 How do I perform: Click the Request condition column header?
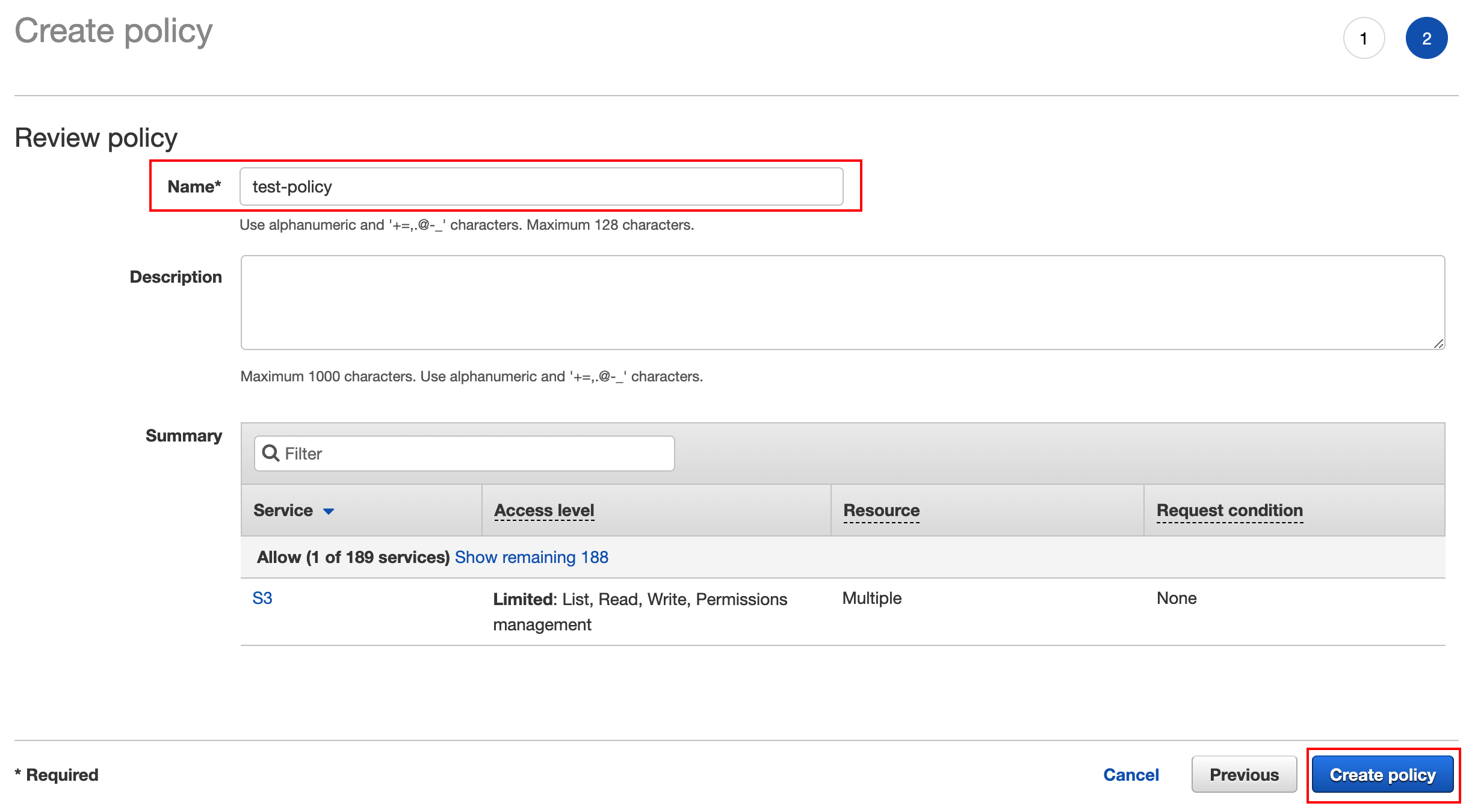pos(1229,510)
